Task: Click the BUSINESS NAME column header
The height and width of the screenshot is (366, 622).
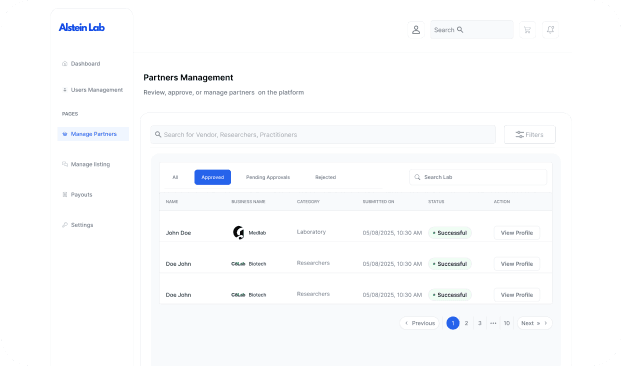Action: [x=248, y=202]
